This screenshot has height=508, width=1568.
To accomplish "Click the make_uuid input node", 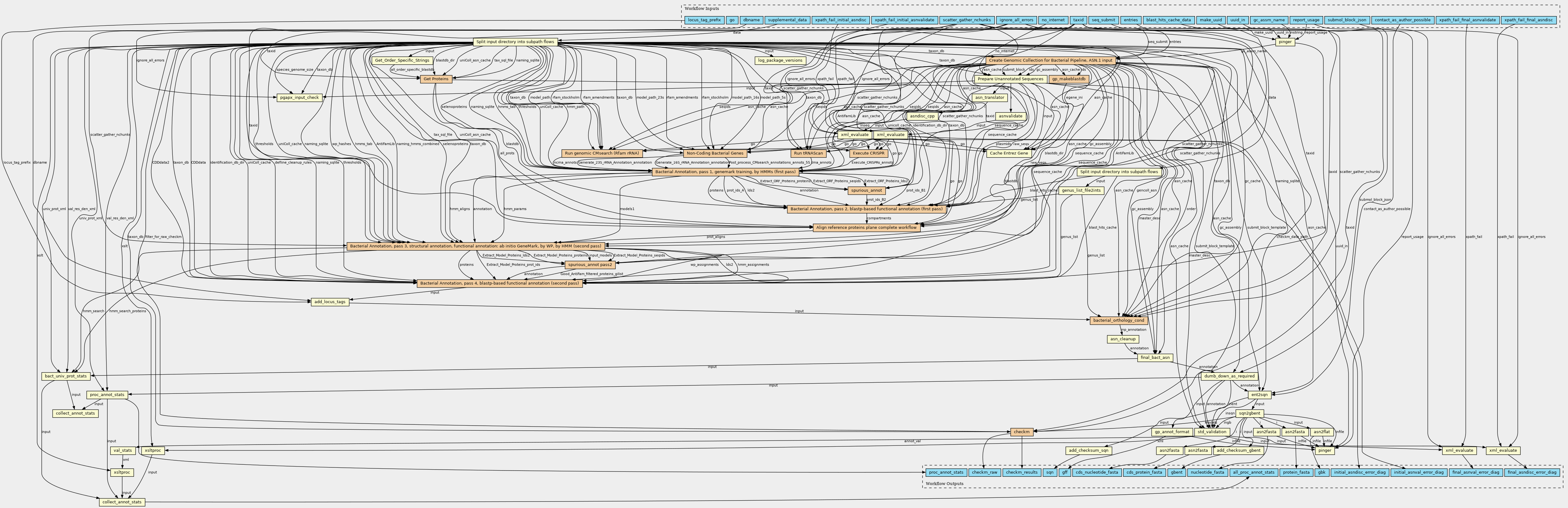I will pos(1210,20).
